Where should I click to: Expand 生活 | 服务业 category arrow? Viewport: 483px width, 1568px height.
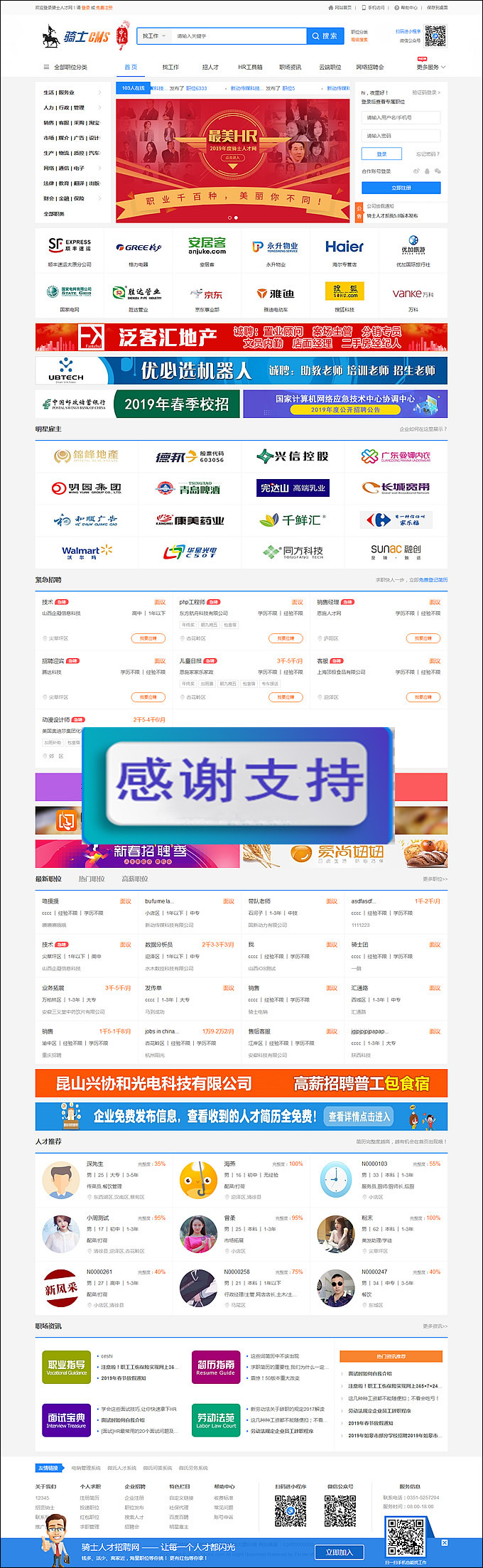click(x=99, y=92)
